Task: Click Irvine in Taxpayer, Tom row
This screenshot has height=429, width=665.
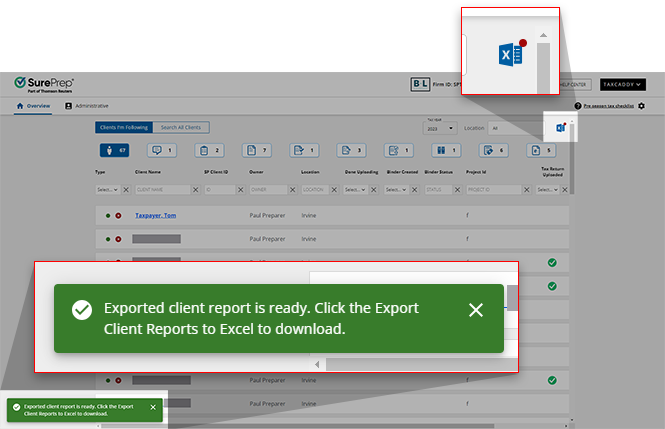Action: coord(309,216)
